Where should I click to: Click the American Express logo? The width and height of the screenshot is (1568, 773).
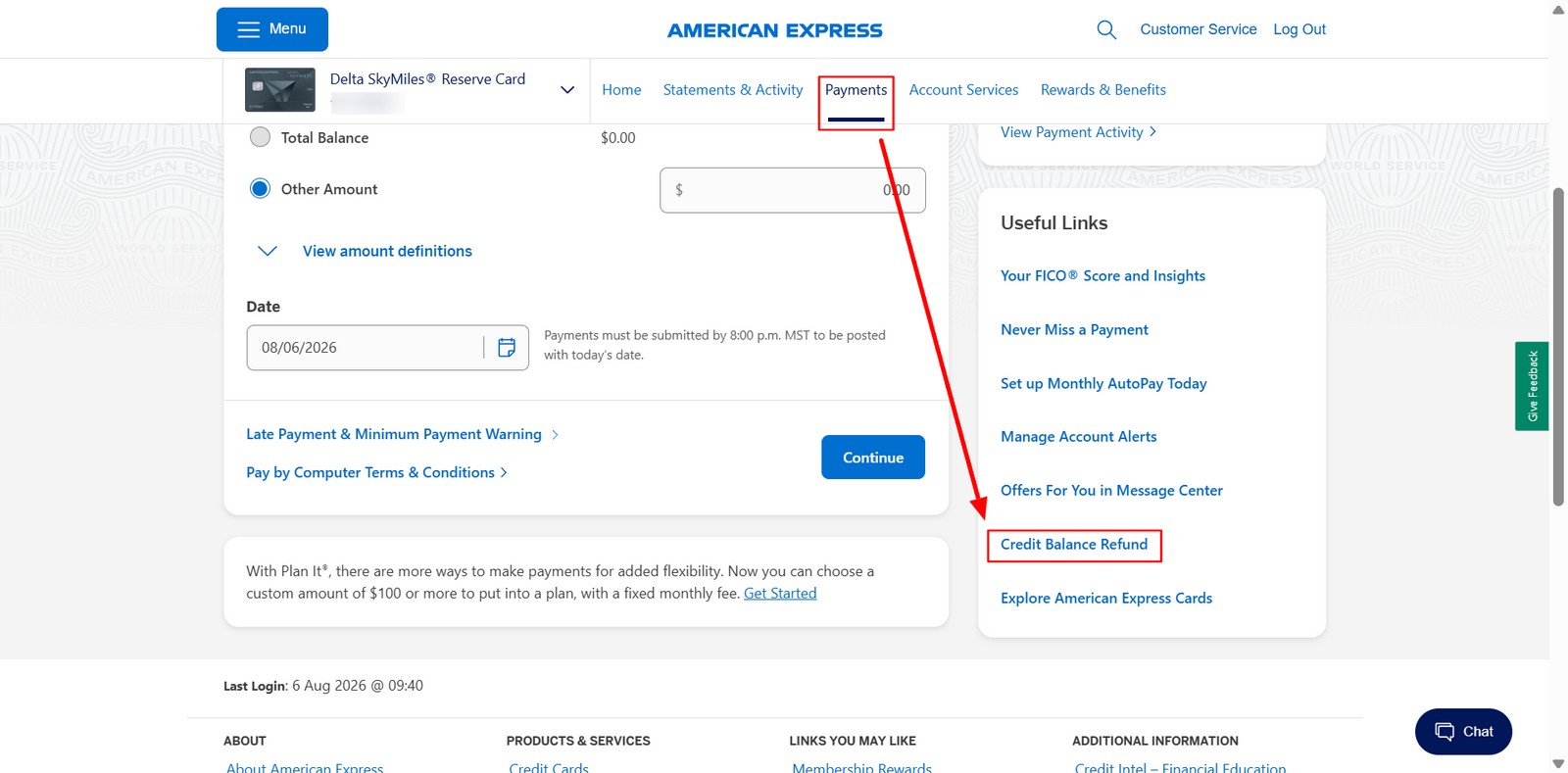pos(775,30)
